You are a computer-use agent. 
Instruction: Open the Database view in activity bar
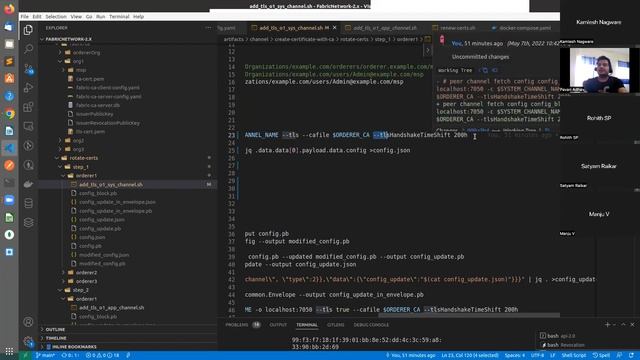(28, 203)
